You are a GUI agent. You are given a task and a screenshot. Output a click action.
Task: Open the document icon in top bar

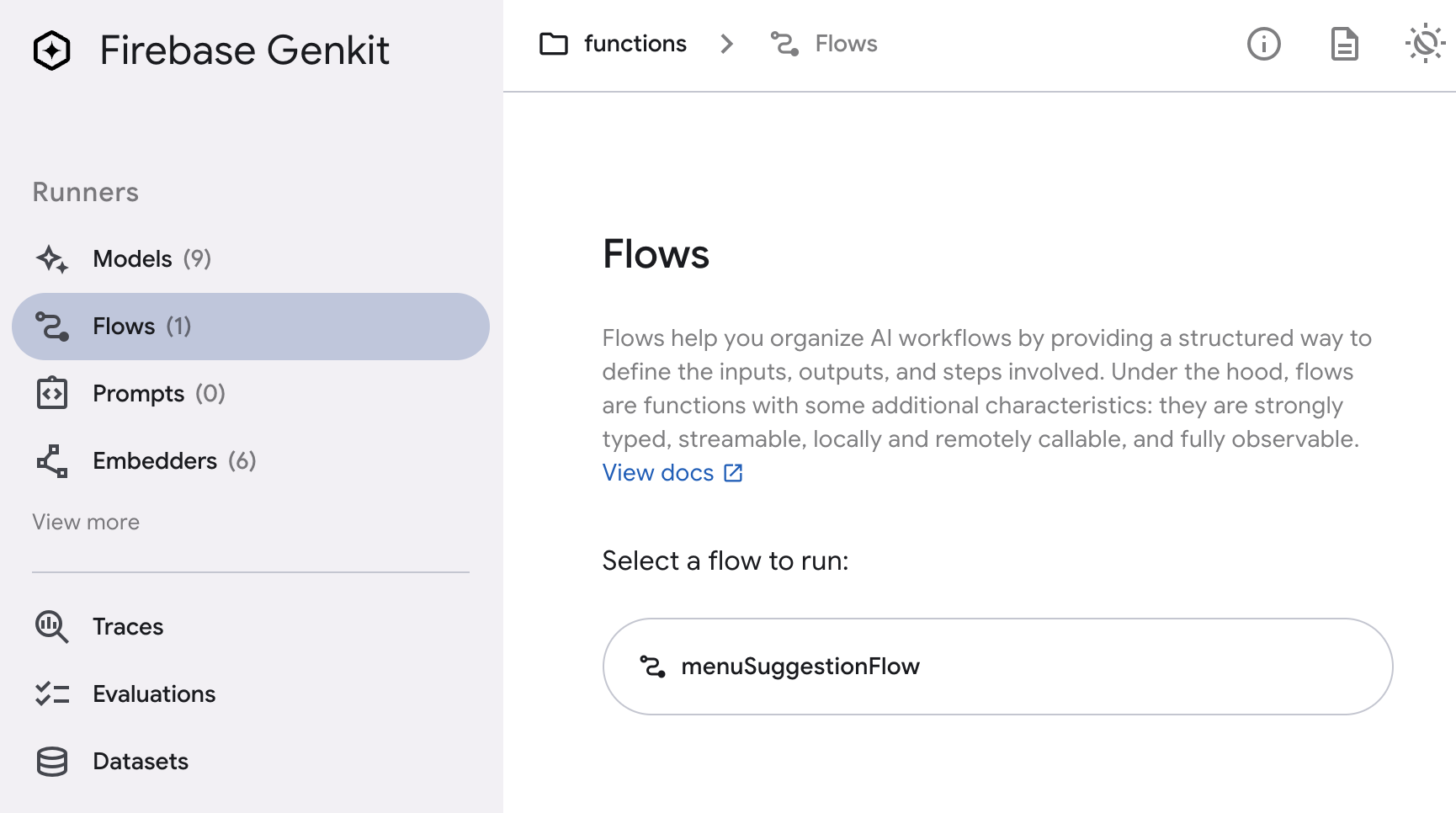[x=1344, y=44]
